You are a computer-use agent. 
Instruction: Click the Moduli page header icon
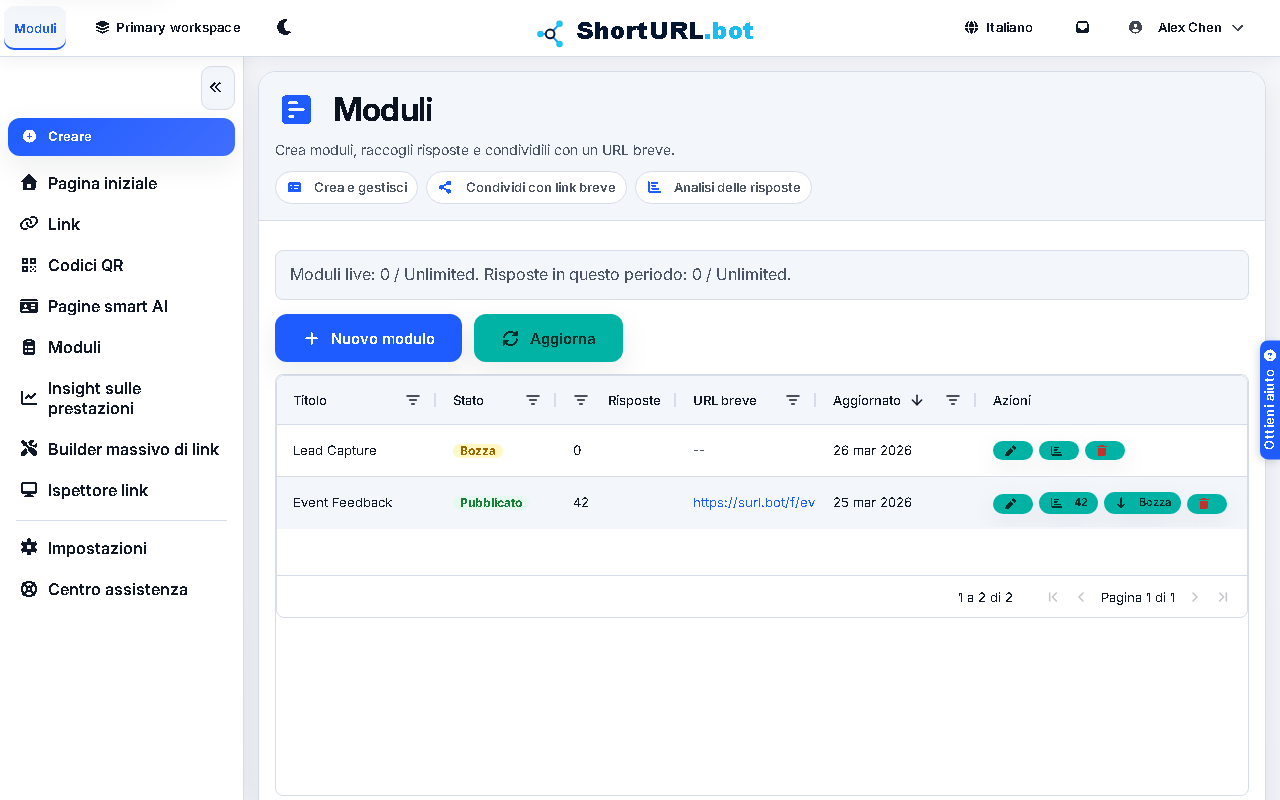coord(297,109)
